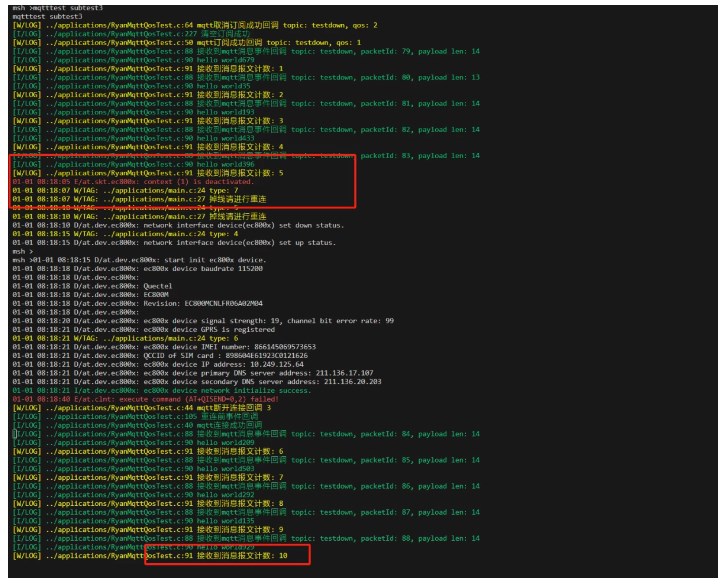The image size is (725, 588).
Task: Select the 'ec800x device baudrate 115200' line
Action: 138,269
